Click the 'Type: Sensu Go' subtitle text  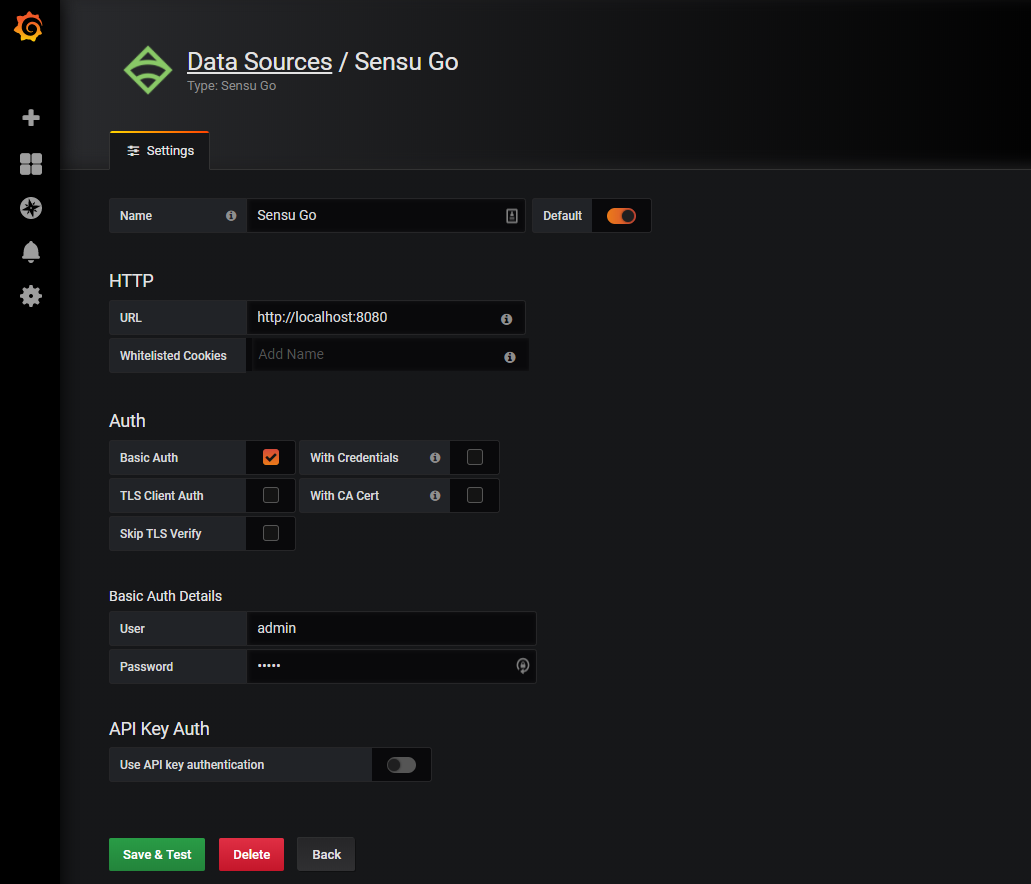tap(231, 86)
